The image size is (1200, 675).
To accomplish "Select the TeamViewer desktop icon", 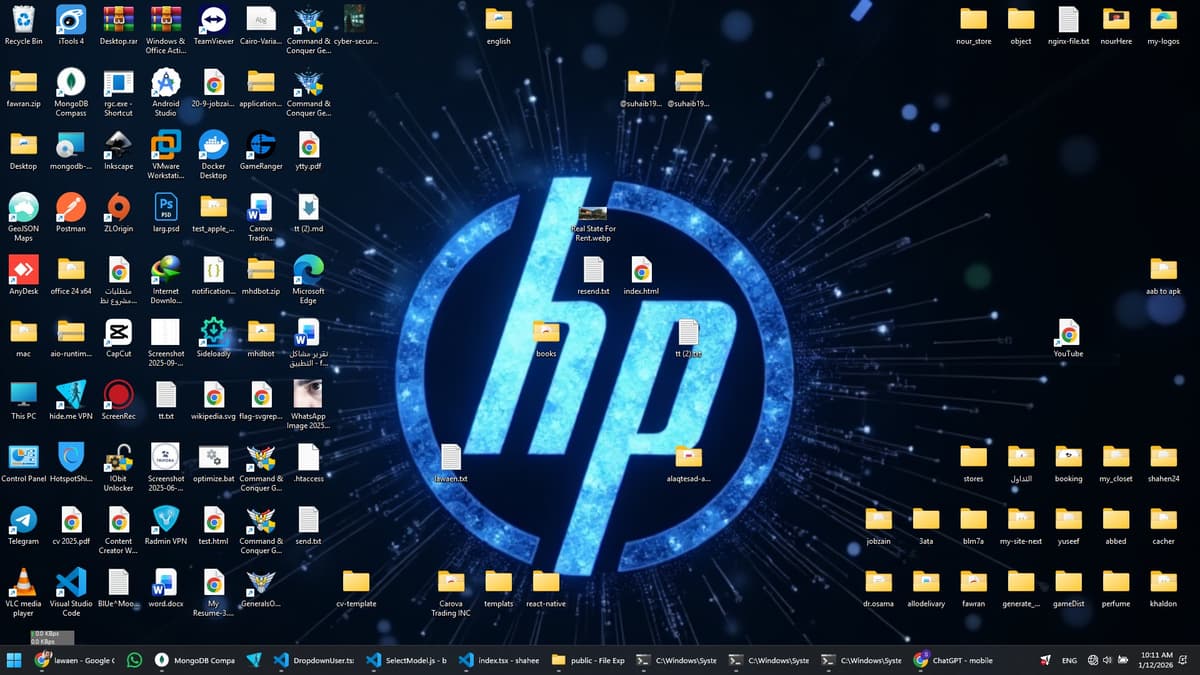I will click(x=213, y=20).
